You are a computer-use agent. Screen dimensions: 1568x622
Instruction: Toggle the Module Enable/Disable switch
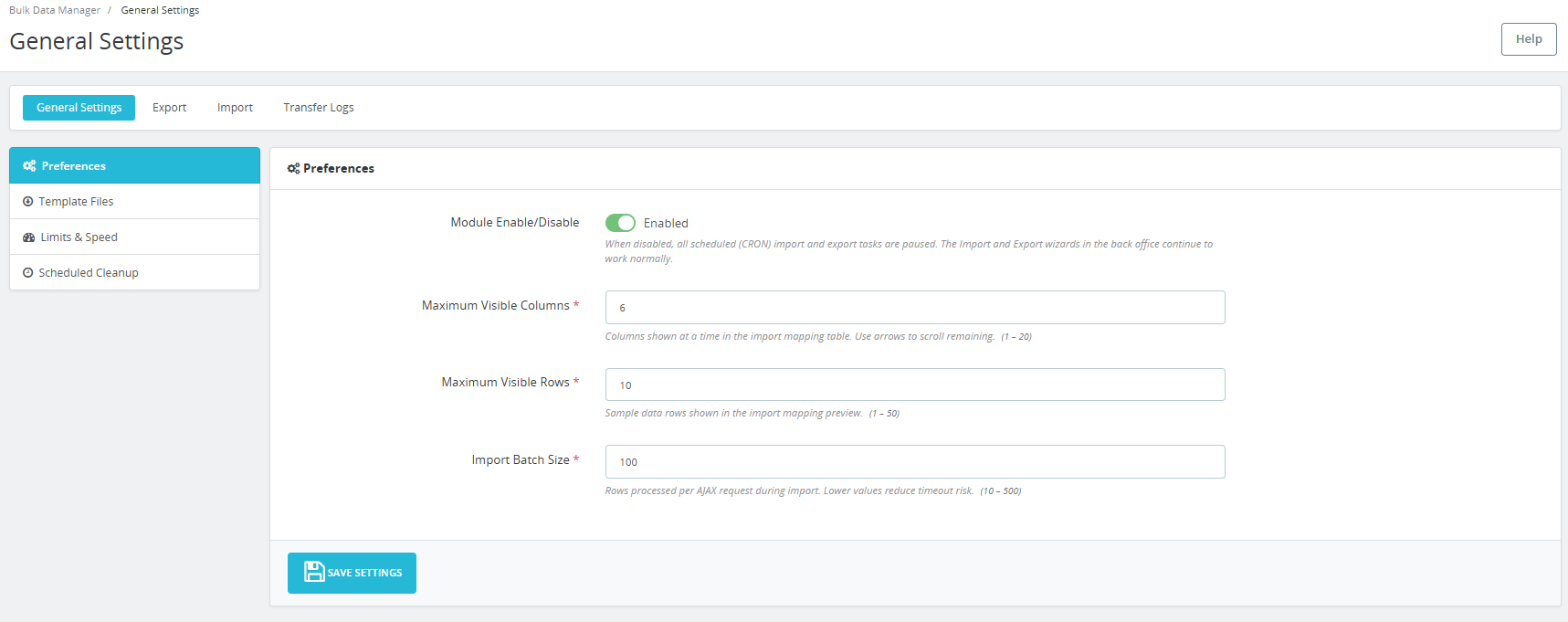pyautogui.click(x=620, y=223)
